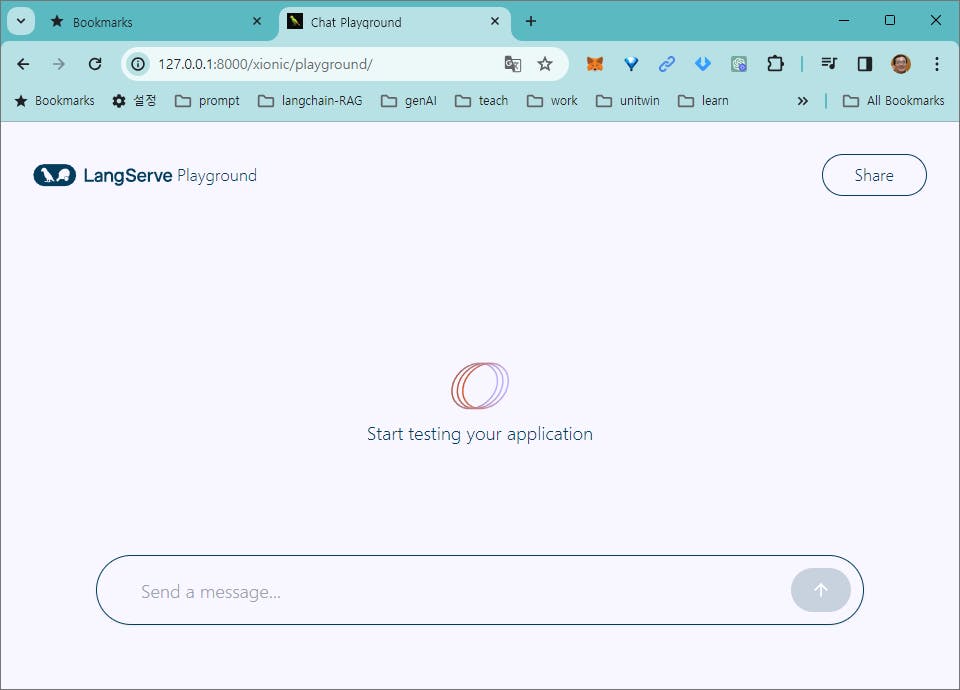This screenshot has width=960, height=690.
Task: View site information icon in address bar
Action: pyautogui.click(x=138, y=64)
